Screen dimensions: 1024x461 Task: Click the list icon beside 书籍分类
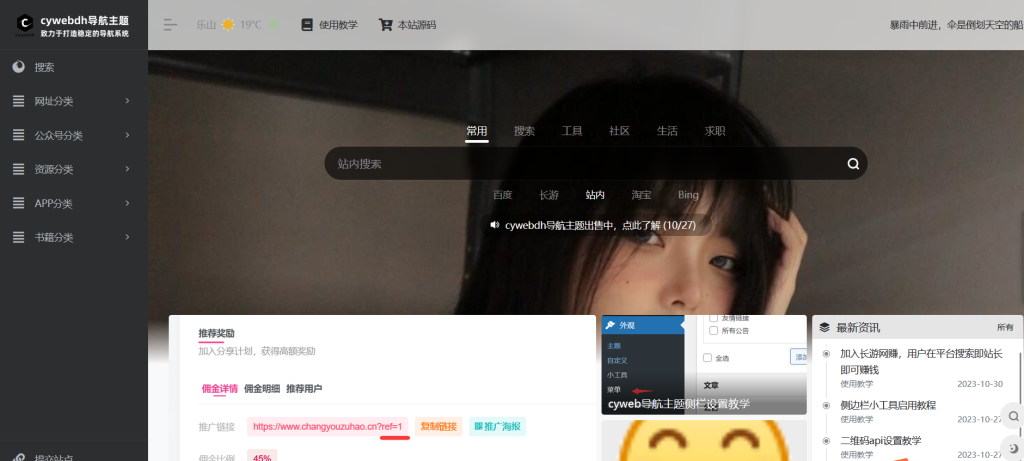click(19, 237)
